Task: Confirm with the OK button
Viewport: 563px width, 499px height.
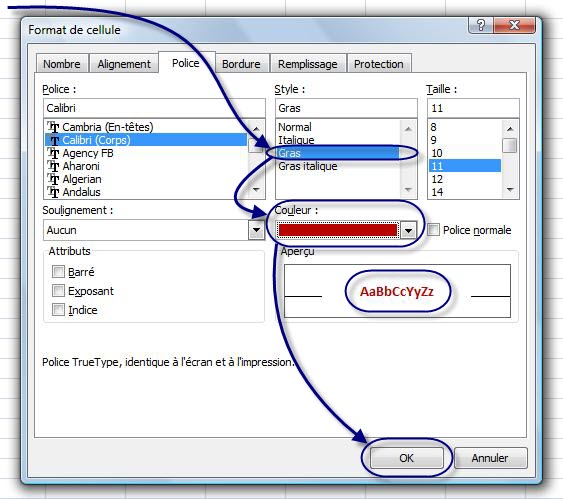Action: click(x=406, y=458)
